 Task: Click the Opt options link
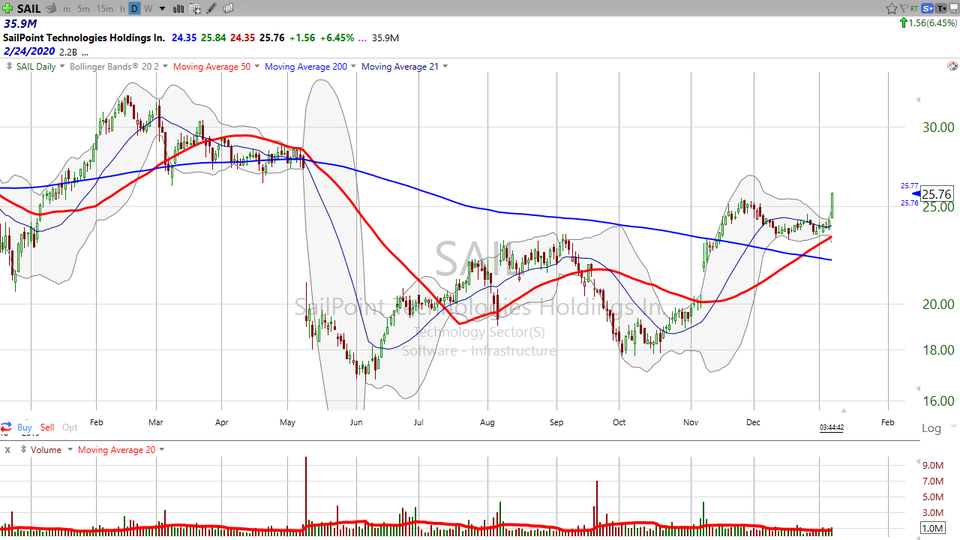[x=70, y=427]
